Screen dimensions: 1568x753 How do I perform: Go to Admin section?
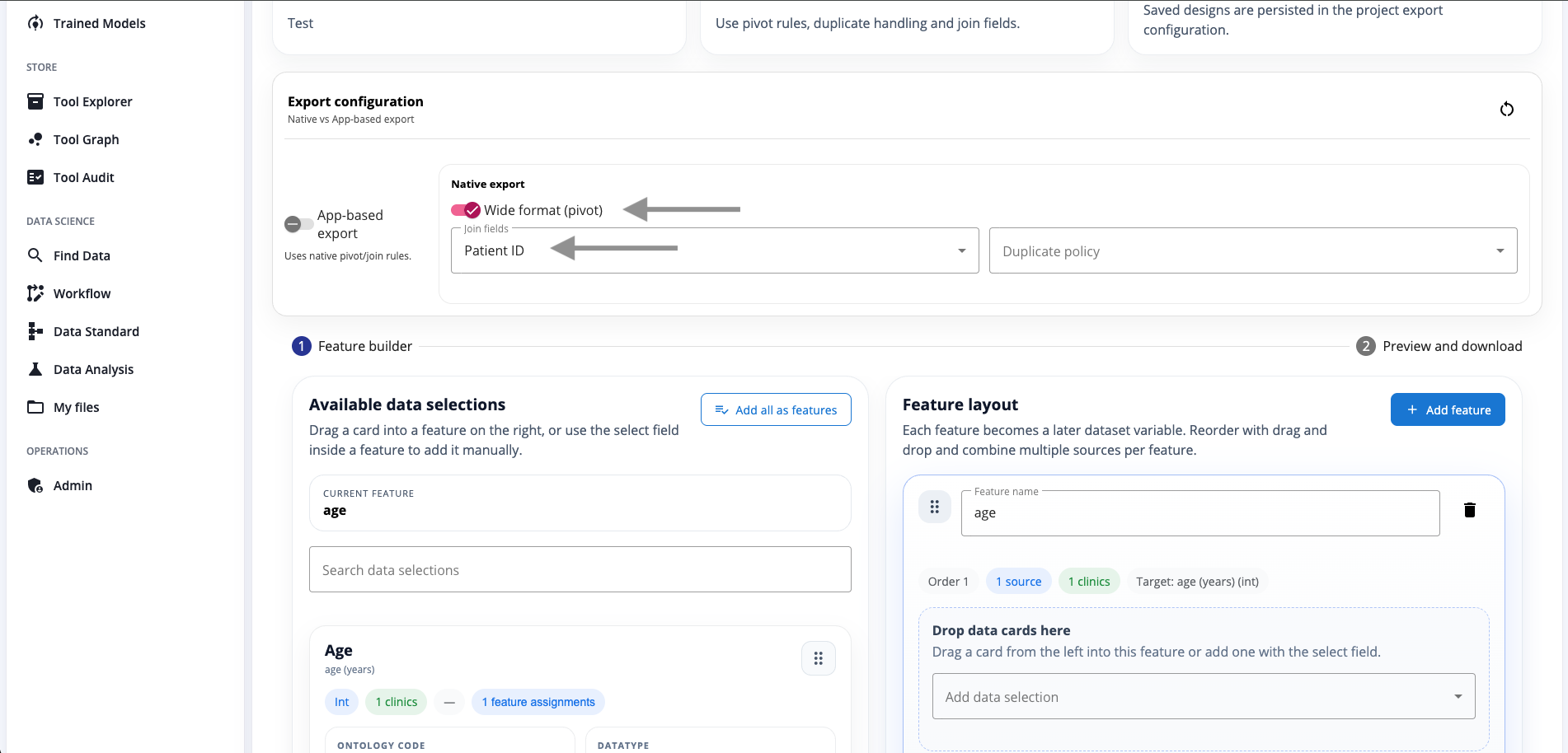73,485
